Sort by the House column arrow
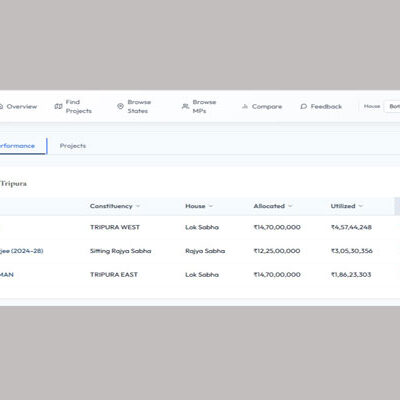 (x=211, y=206)
